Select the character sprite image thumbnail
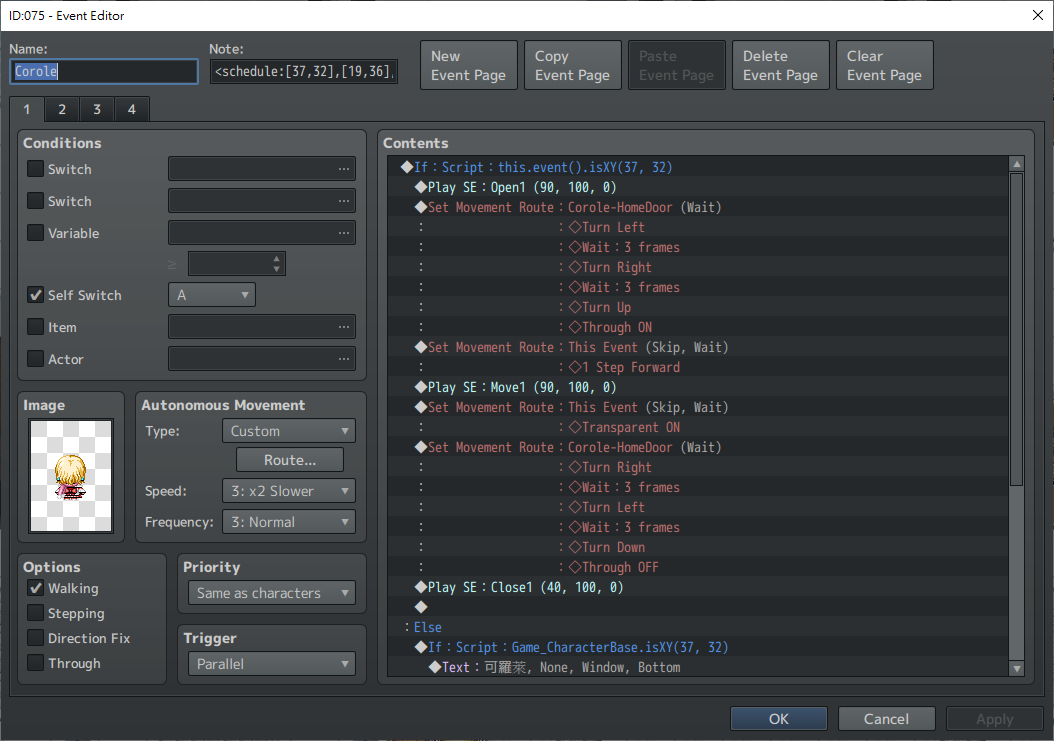The height and width of the screenshot is (741, 1054). (x=71, y=475)
